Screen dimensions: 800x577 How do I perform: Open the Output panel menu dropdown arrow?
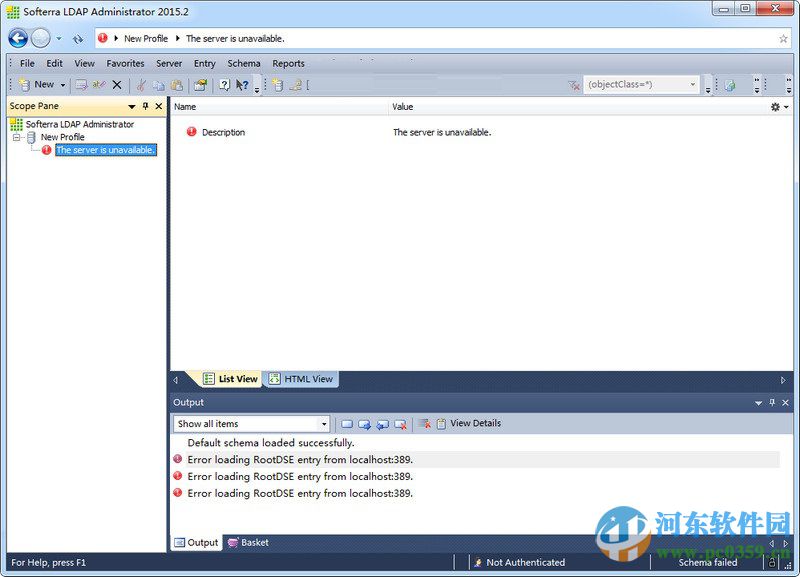(x=758, y=403)
